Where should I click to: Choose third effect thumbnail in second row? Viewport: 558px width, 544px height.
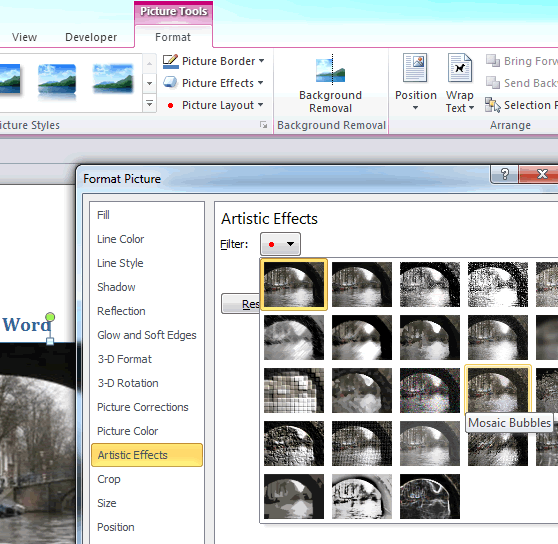(x=430, y=338)
